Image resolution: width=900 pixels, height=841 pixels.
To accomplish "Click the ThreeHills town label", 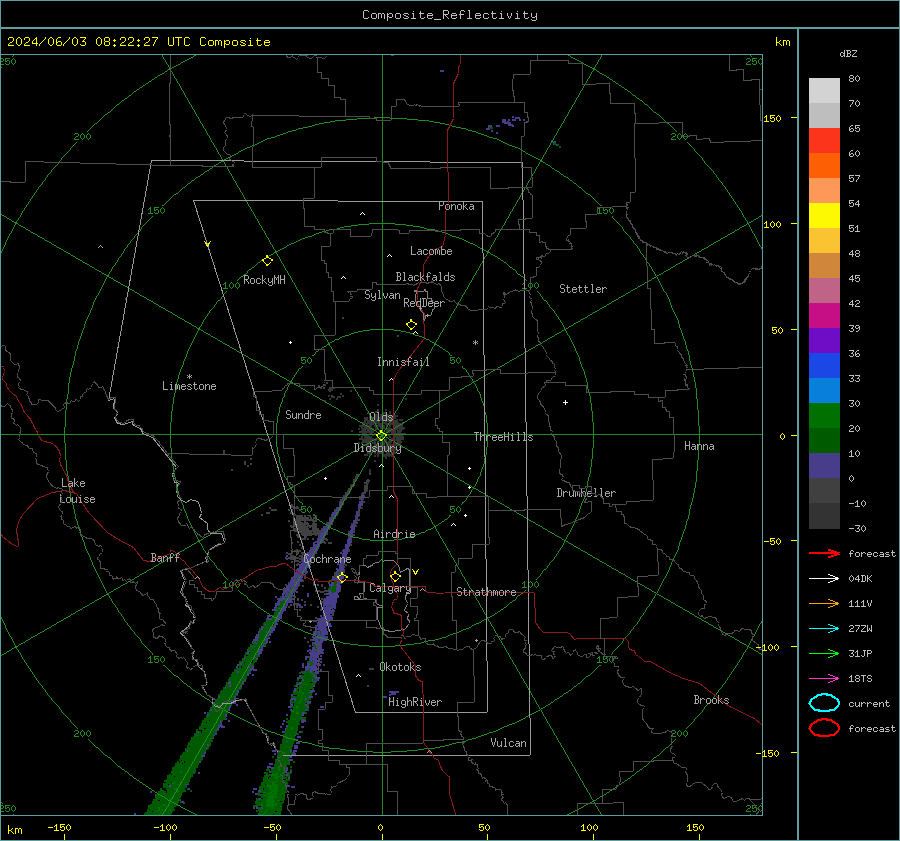I will (503, 437).
